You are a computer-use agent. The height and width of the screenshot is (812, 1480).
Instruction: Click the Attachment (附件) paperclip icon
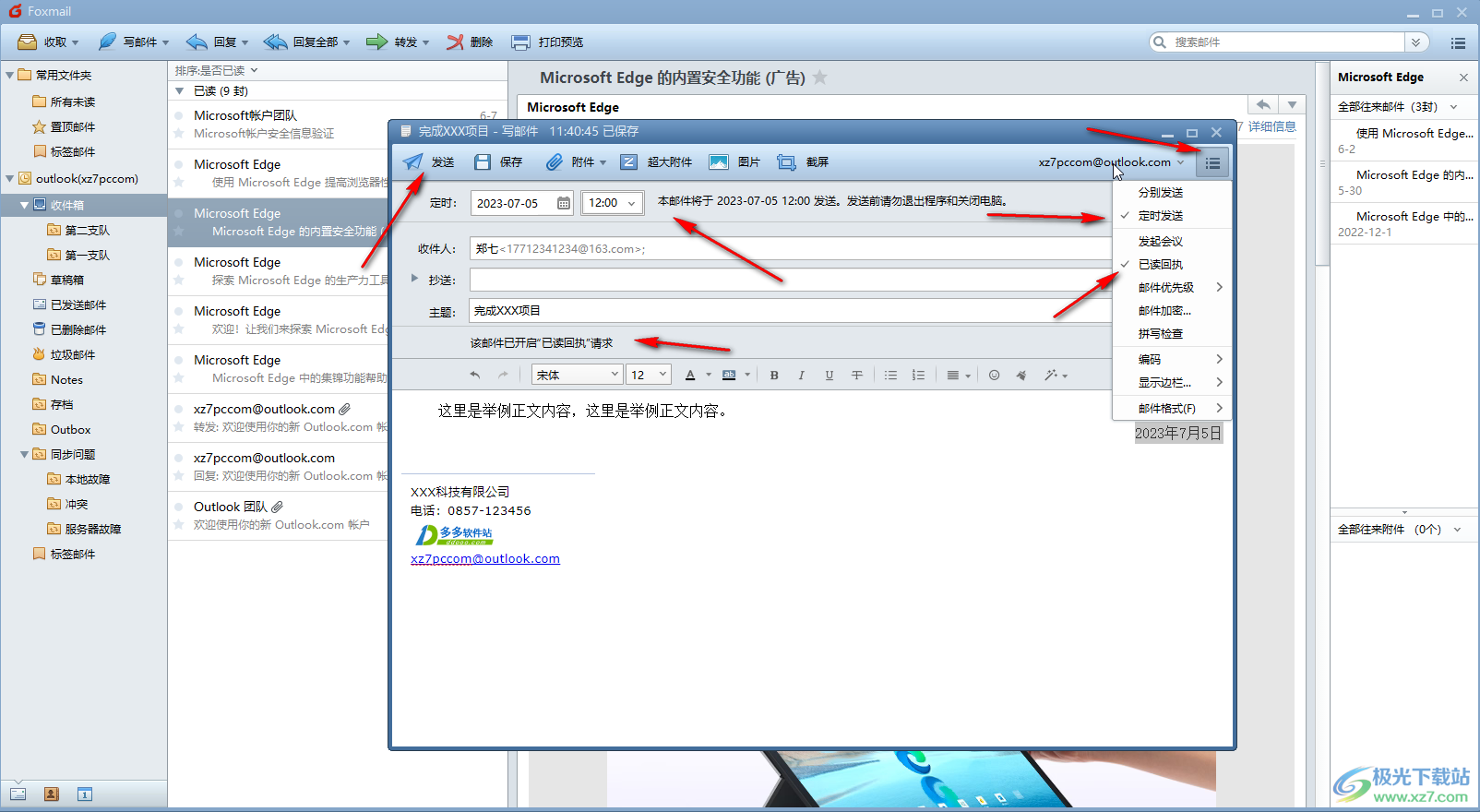pos(554,162)
